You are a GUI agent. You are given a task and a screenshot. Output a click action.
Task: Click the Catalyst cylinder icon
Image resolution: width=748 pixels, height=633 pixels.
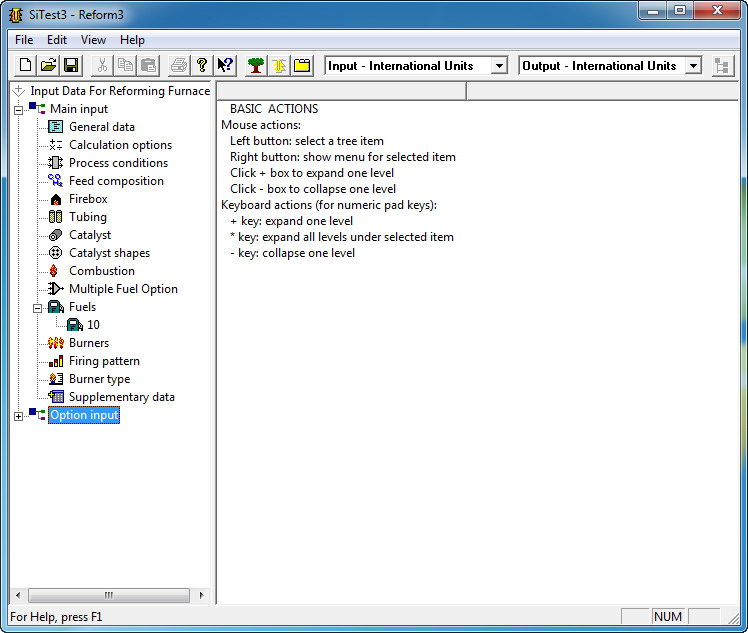tap(55, 235)
